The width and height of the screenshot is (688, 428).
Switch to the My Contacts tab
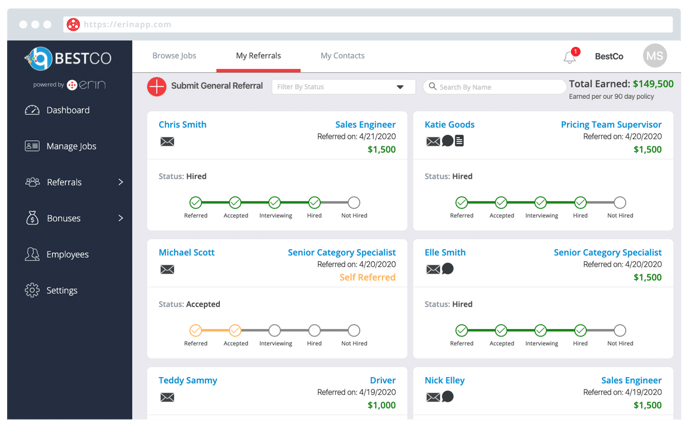(343, 56)
